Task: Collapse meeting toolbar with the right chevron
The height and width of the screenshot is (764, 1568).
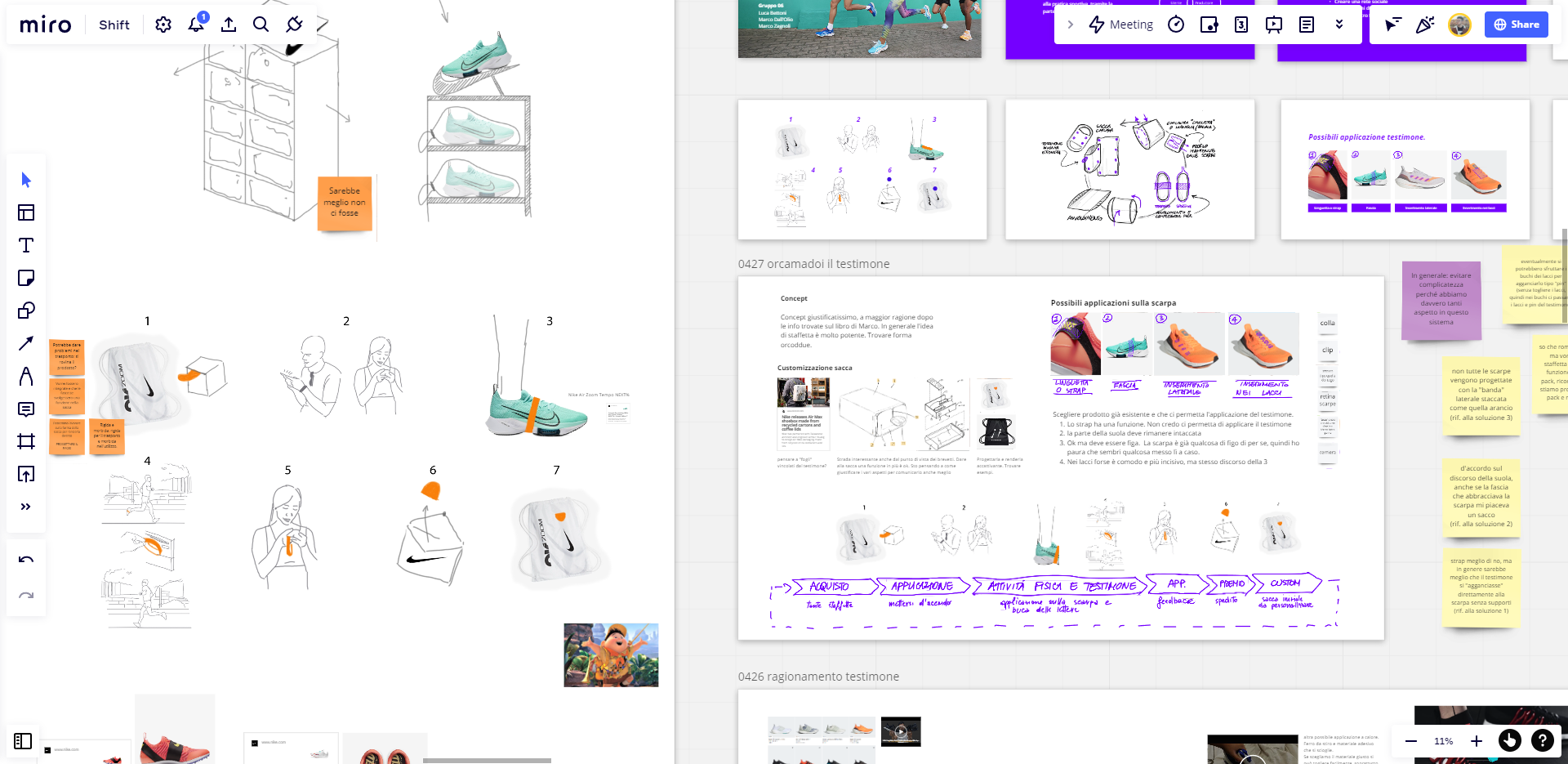Action: (x=1071, y=25)
